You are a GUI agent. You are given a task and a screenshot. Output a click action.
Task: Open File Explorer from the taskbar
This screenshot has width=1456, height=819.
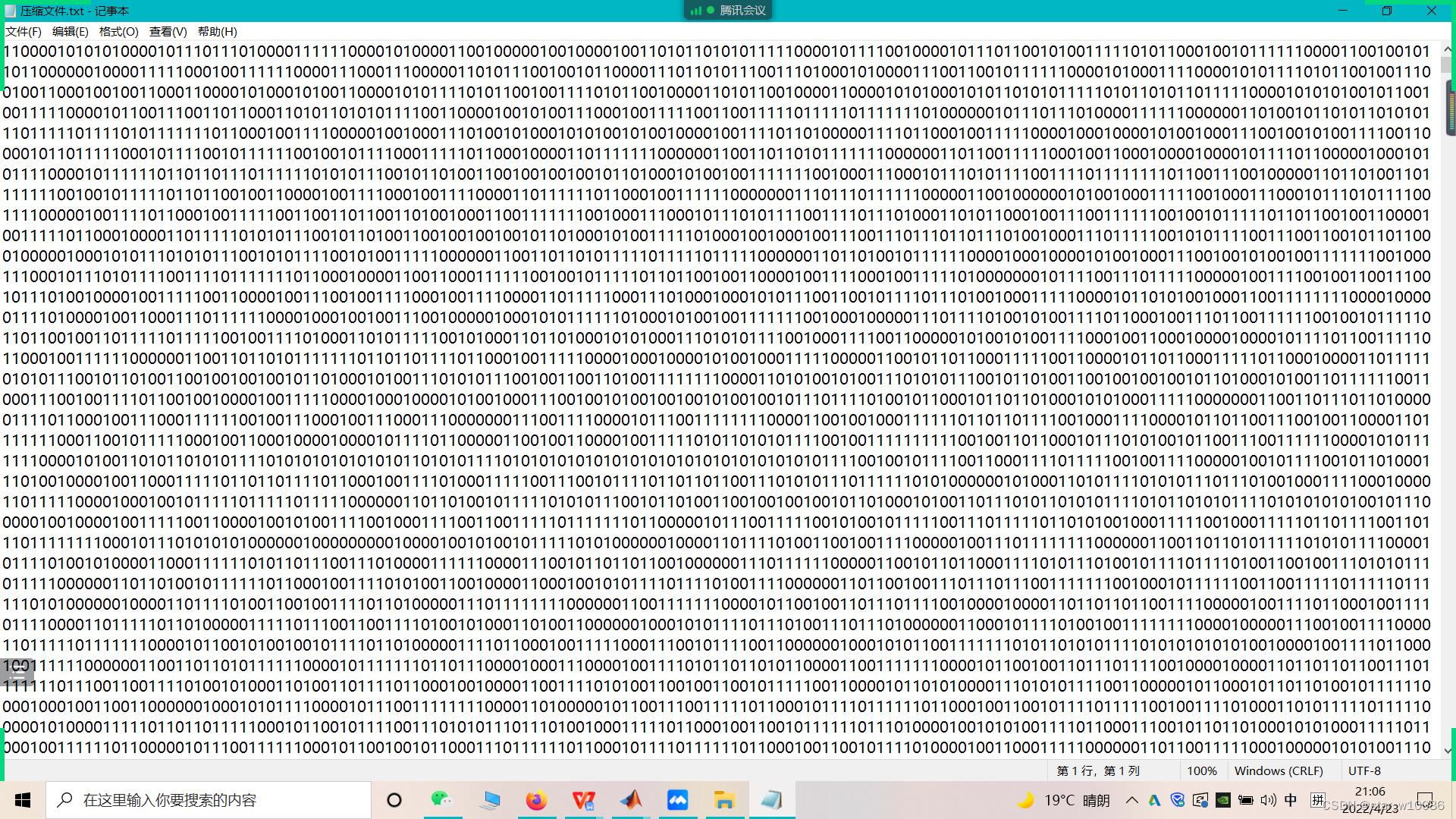[x=724, y=800]
